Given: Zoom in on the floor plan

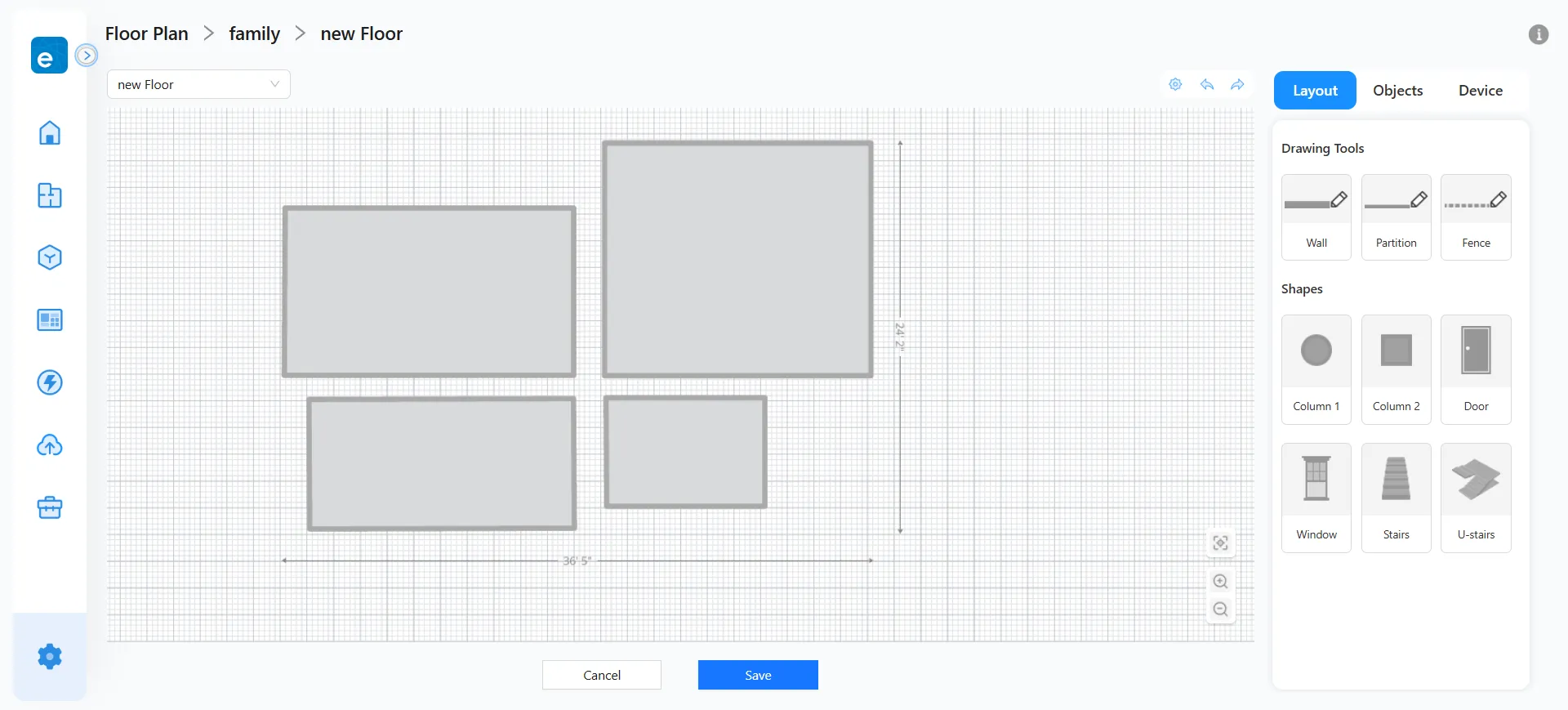Looking at the screenshot, I should 1220,582.
